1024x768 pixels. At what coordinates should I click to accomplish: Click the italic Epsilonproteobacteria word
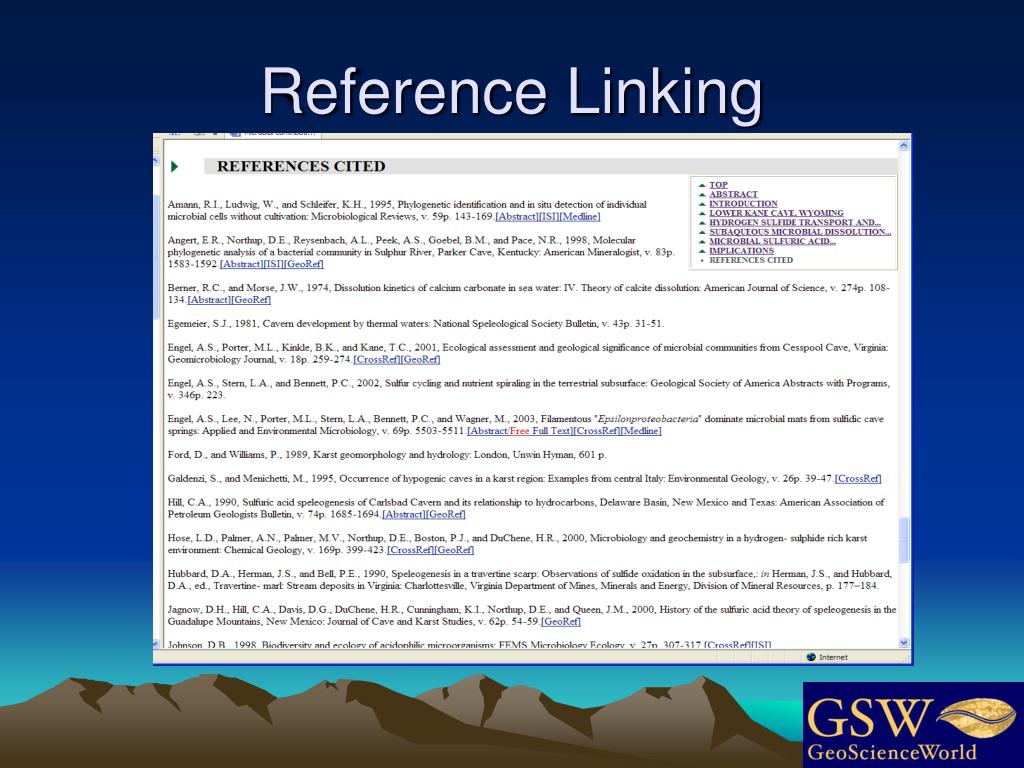(648, 419)
